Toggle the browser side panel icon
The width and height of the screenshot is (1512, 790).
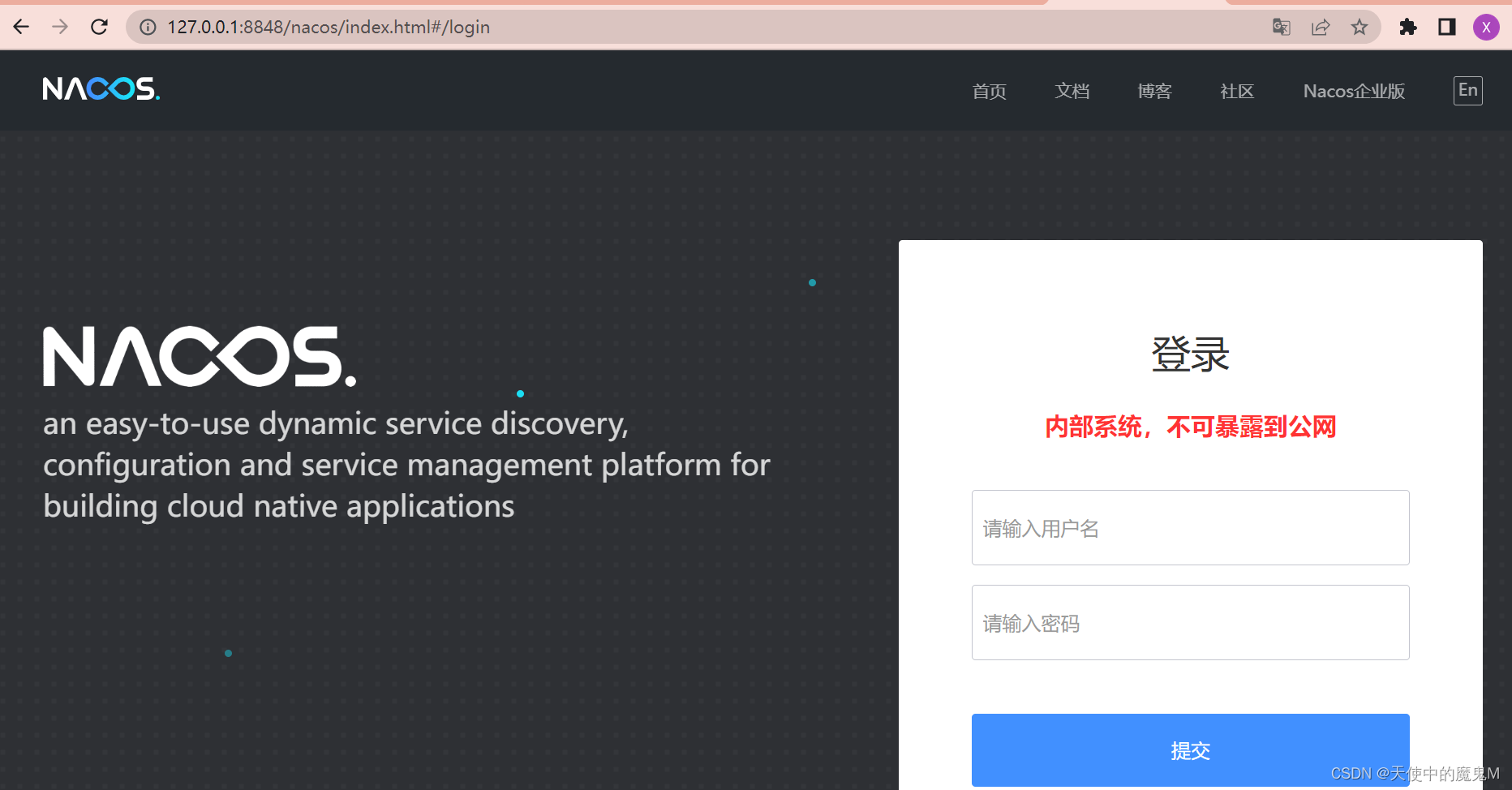pyautogui.click(x=1447, y=27)
